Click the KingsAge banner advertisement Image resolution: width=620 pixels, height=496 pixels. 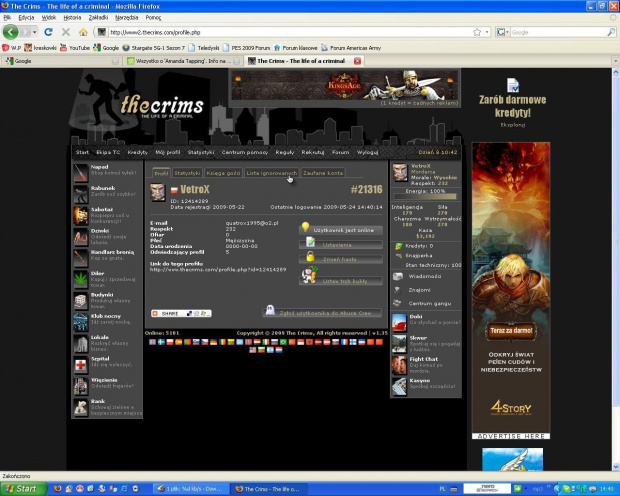coord(344,87)
